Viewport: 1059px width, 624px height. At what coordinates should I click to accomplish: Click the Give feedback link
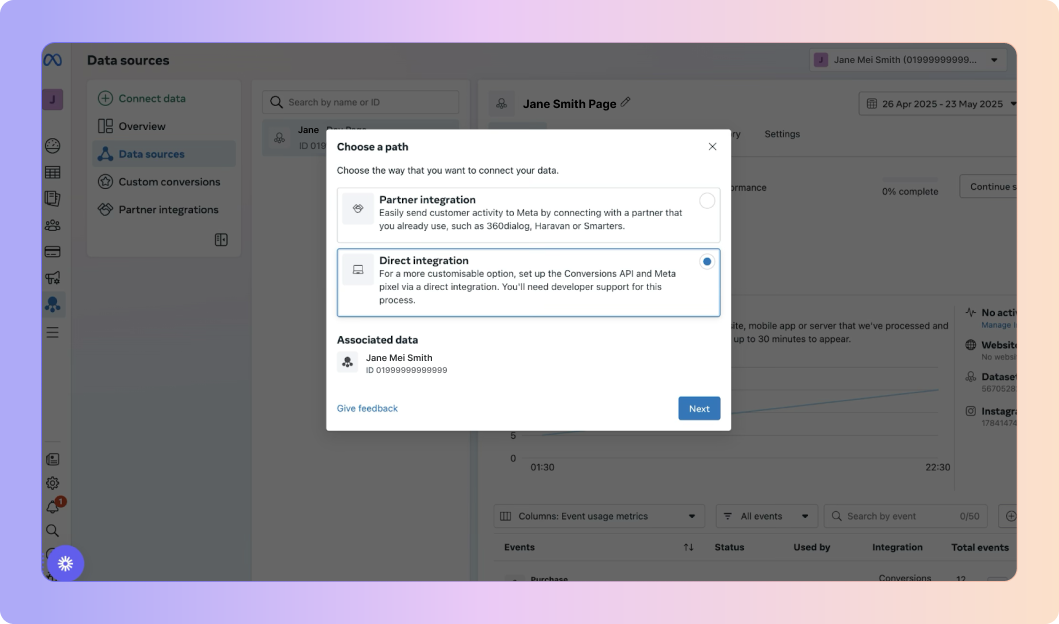[367, 409]
